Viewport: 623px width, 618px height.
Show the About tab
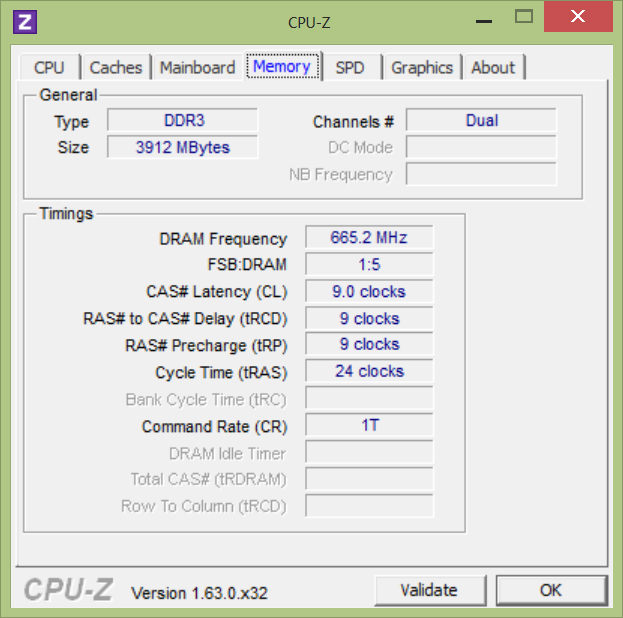tap(493, 67)
